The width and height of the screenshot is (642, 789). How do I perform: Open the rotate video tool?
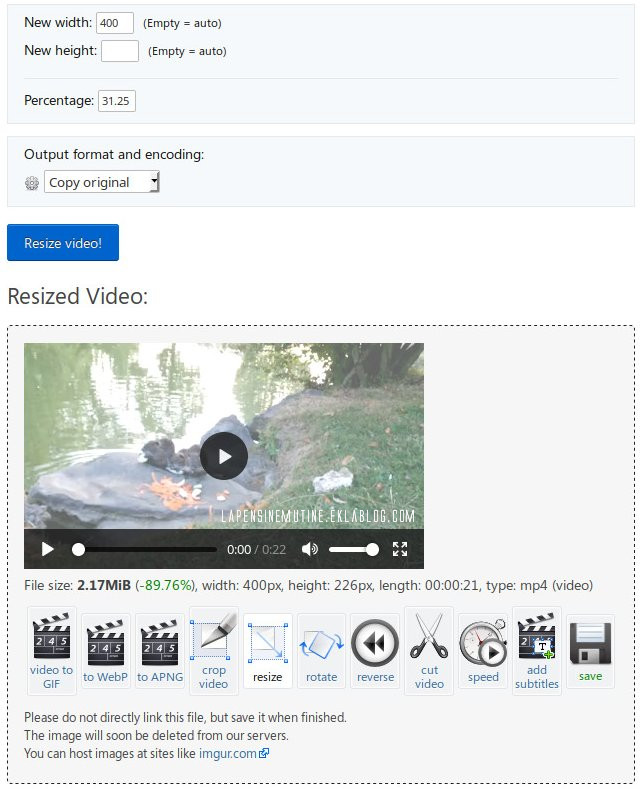pyautogui.click(x=321, y=652)
